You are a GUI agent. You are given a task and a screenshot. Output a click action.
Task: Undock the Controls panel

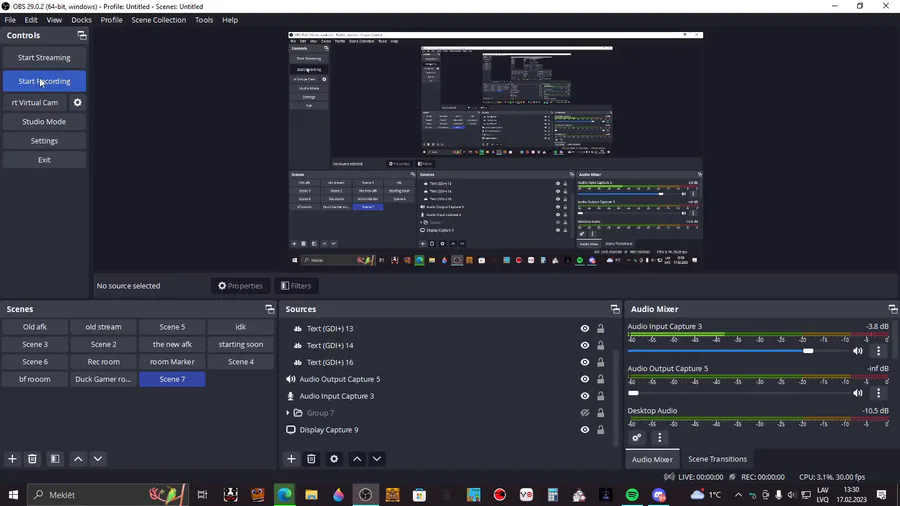(82, 36)
